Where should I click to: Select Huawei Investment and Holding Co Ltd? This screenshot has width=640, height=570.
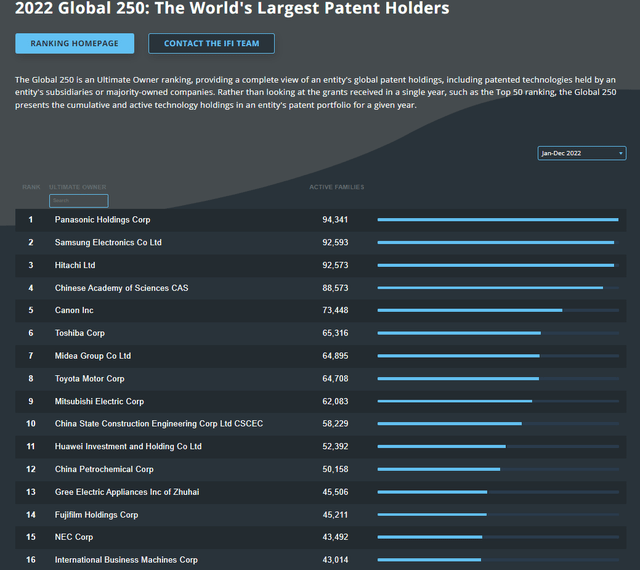tap(128, 447)
